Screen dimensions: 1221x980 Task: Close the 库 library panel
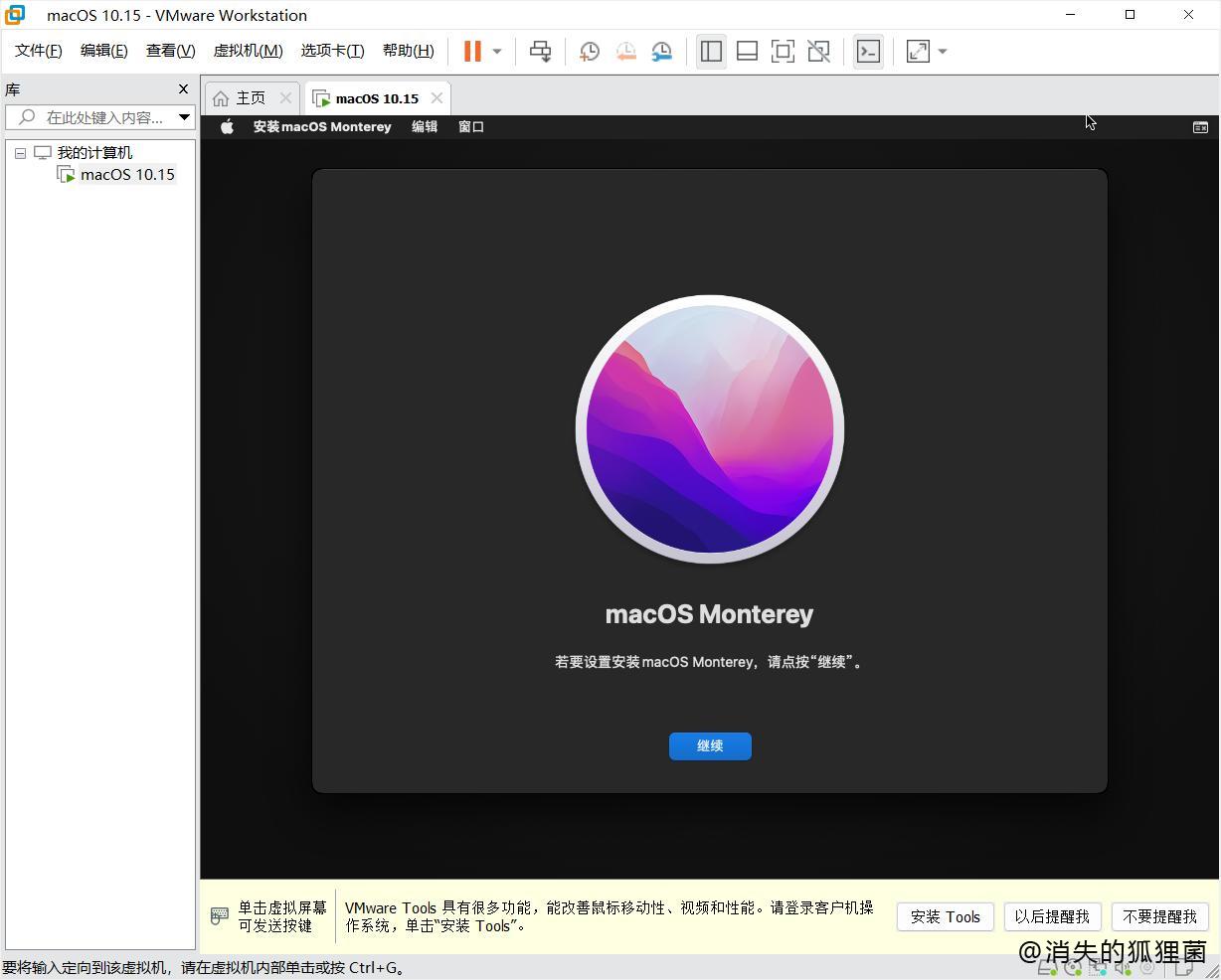[x=183, y=88]
